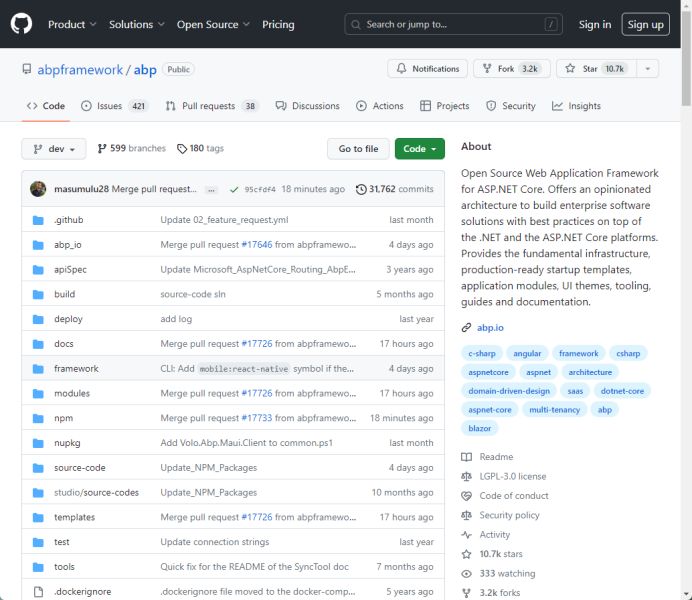Open the studio/source-codes folder
Screen dimensions: 692x600
click(x=96, y=492)
